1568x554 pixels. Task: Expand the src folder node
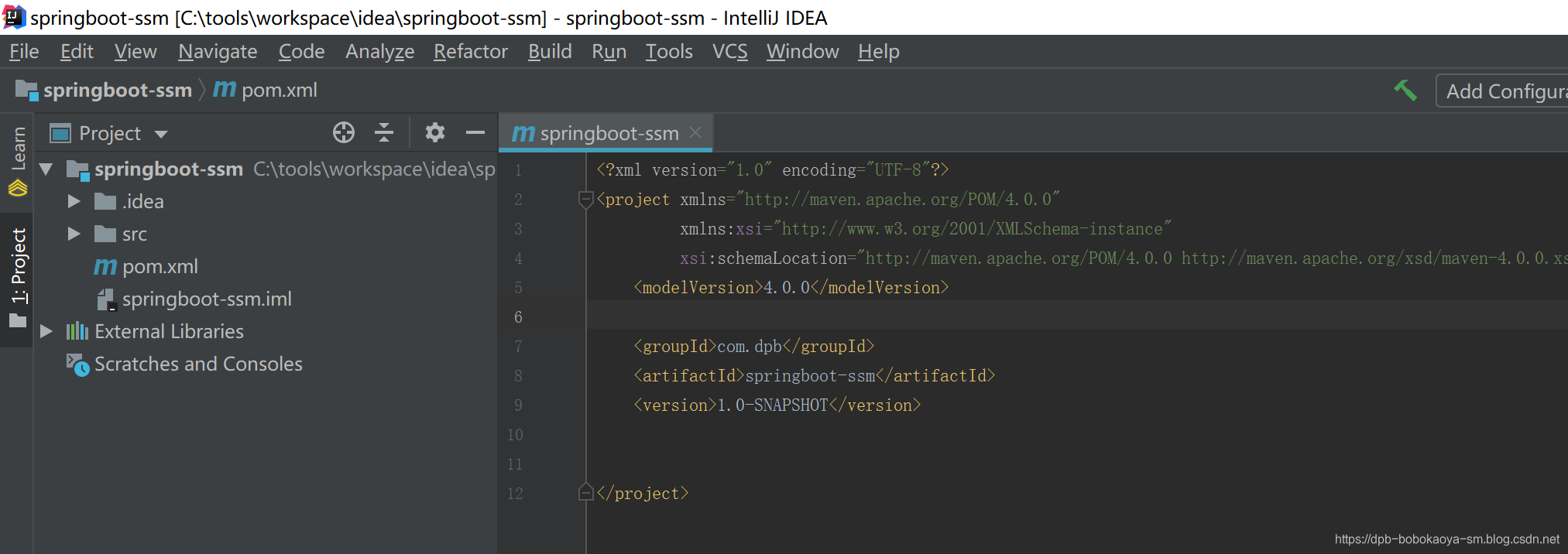[74, 234]
